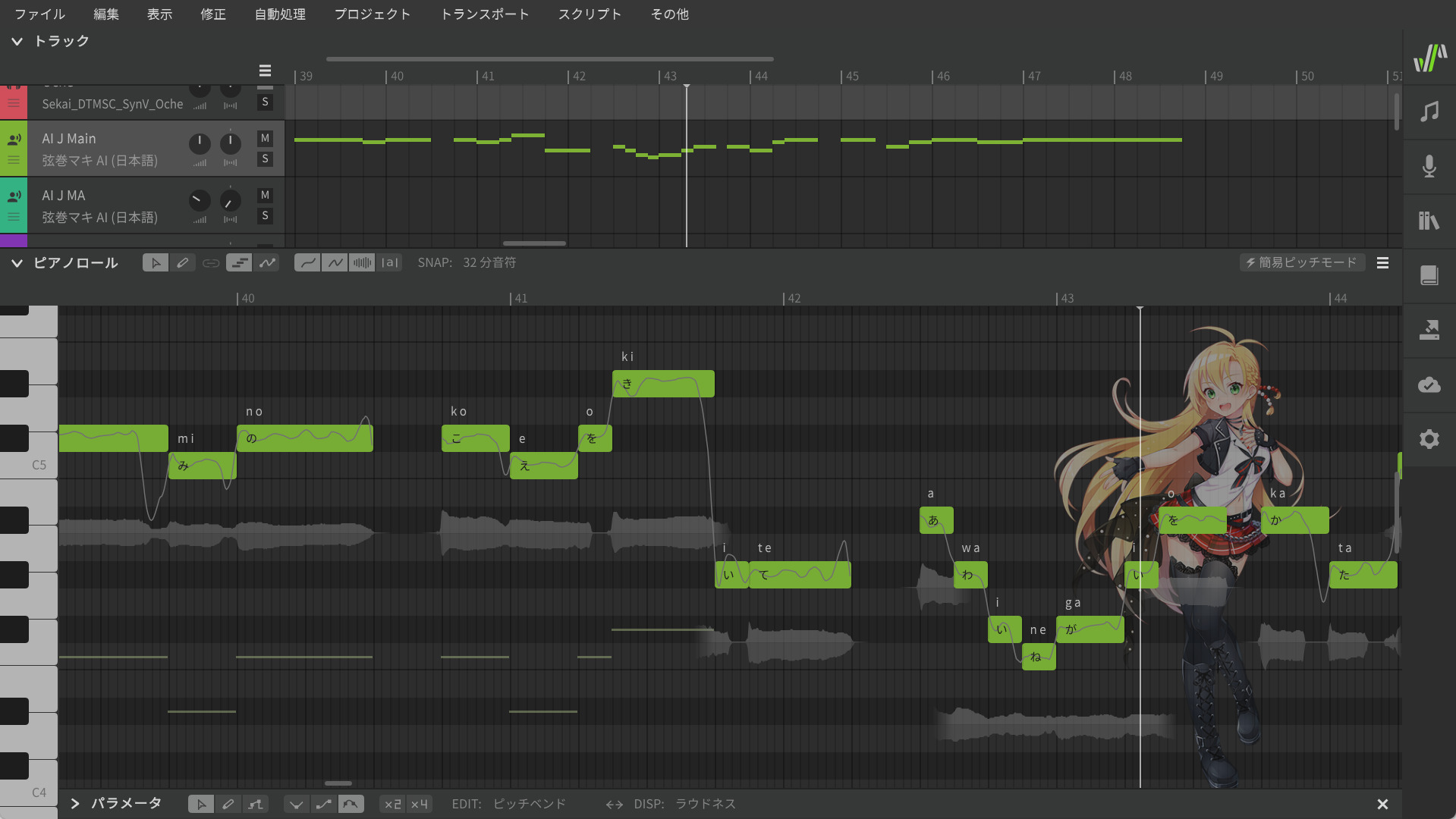Image resolution: width=1456 pixels, height=819 pixels.
Task: Solo the AI J Main track
Action: coord(265,158)
